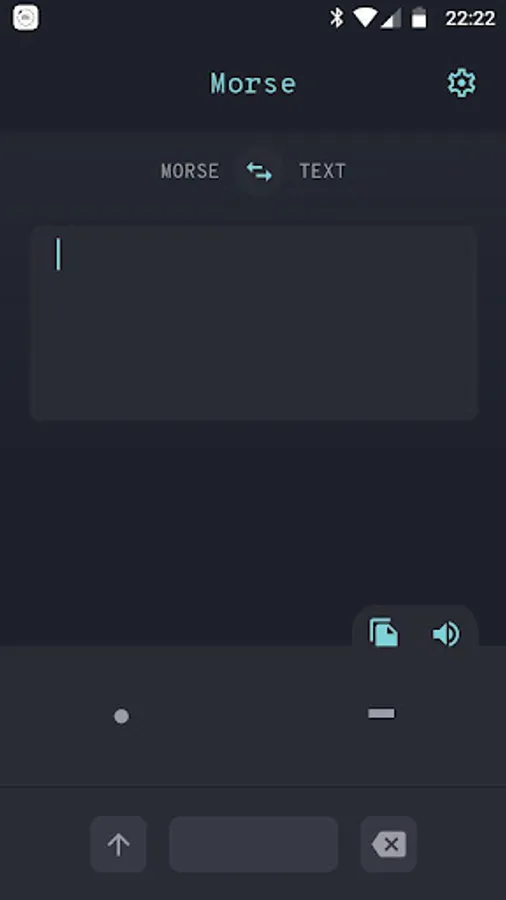Viewport: 506px width, 900px height.
Task: Select the MORSE mode label
Action: 190,171
